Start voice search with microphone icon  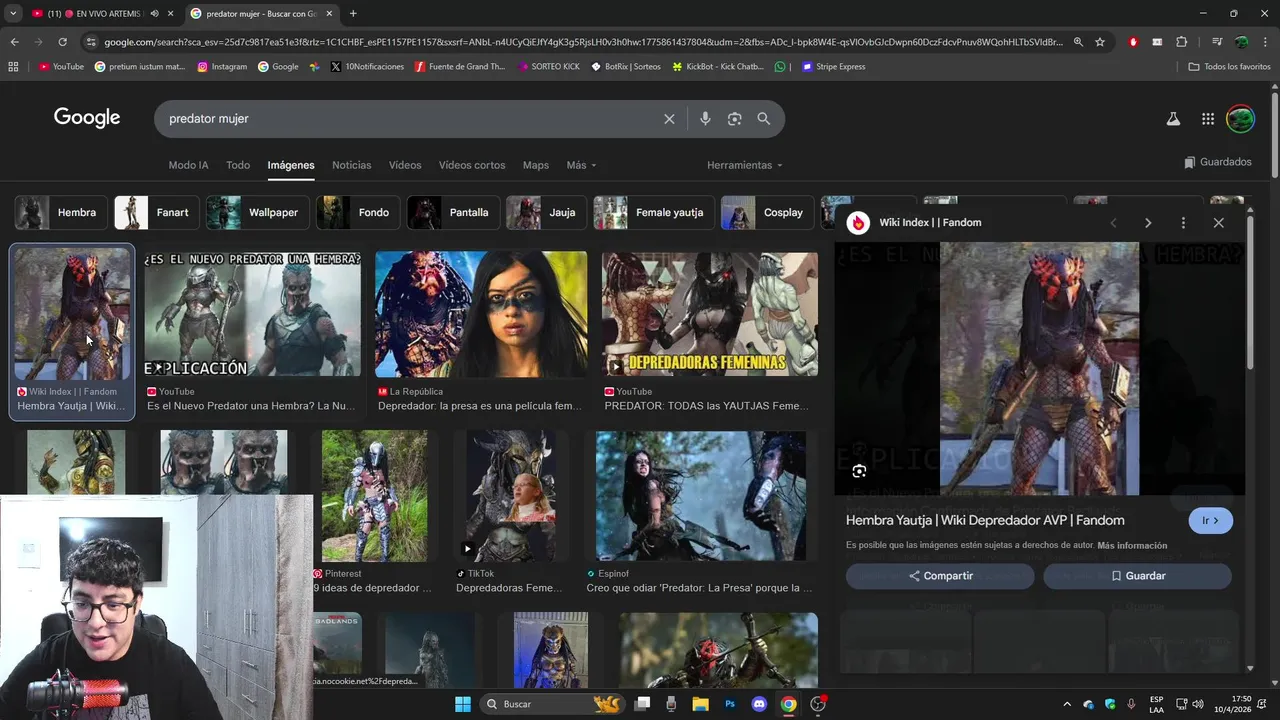(x=705, y=119)
